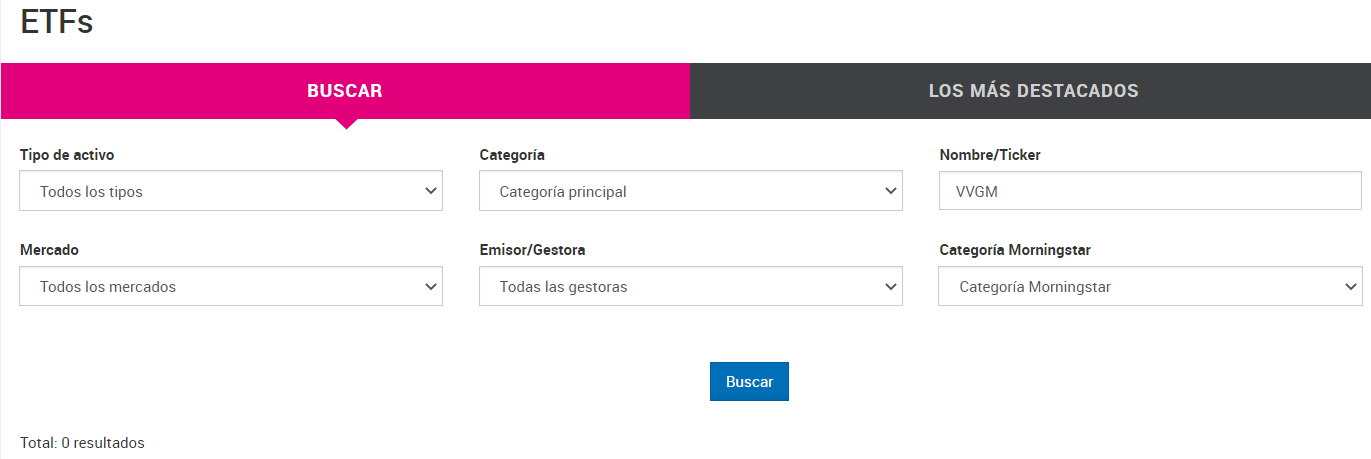This screenshot has width=1371, height=459.
Task: Click the chevron arrow of Morningstar dropdown
Action: [x=1350, y=287]
